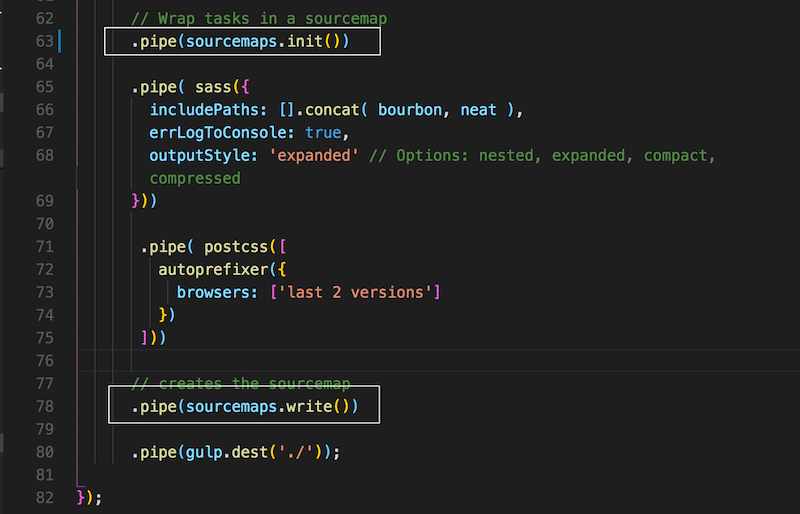The width and height of the screenshot is (800, 514).
Task: Click the 'neat' argument on line 66
Action: click(479, 110)
